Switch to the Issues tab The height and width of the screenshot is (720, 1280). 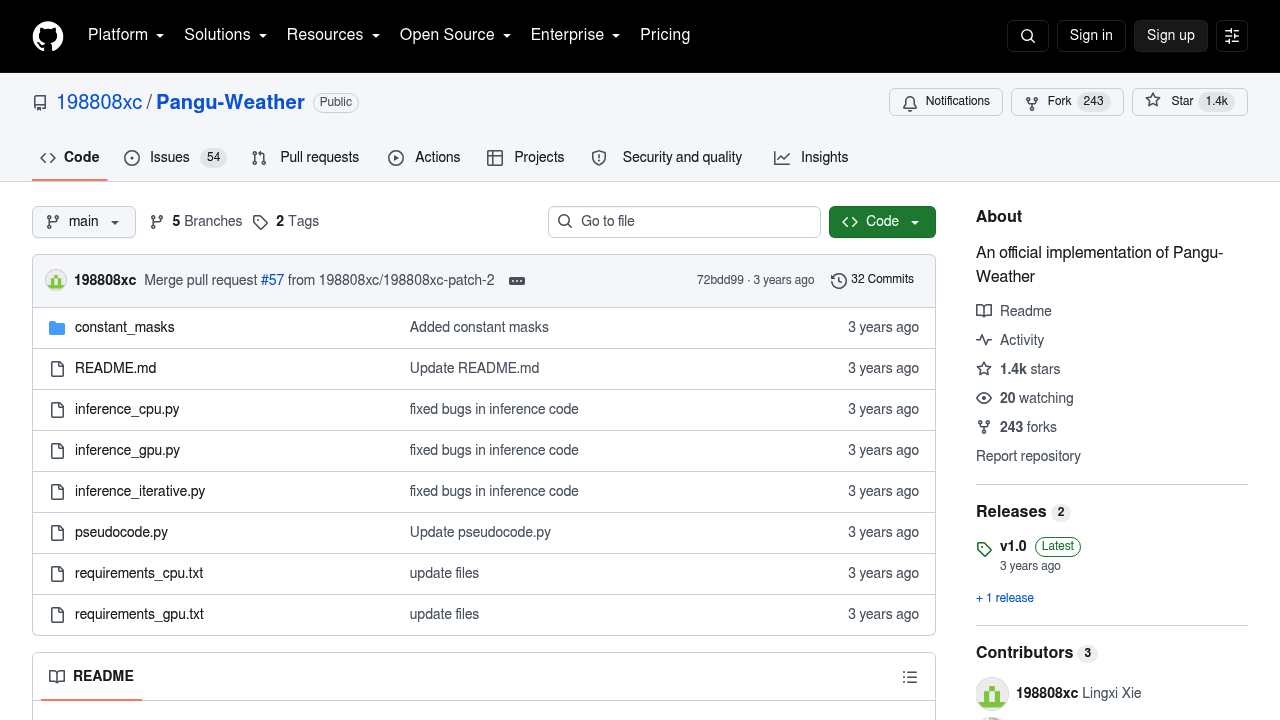(175, 158)
